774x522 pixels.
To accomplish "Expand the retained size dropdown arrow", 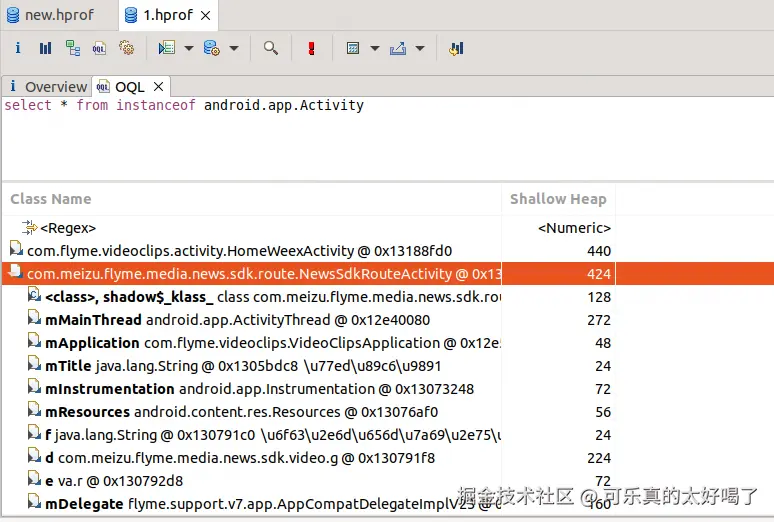I will [x=375, y=48].
